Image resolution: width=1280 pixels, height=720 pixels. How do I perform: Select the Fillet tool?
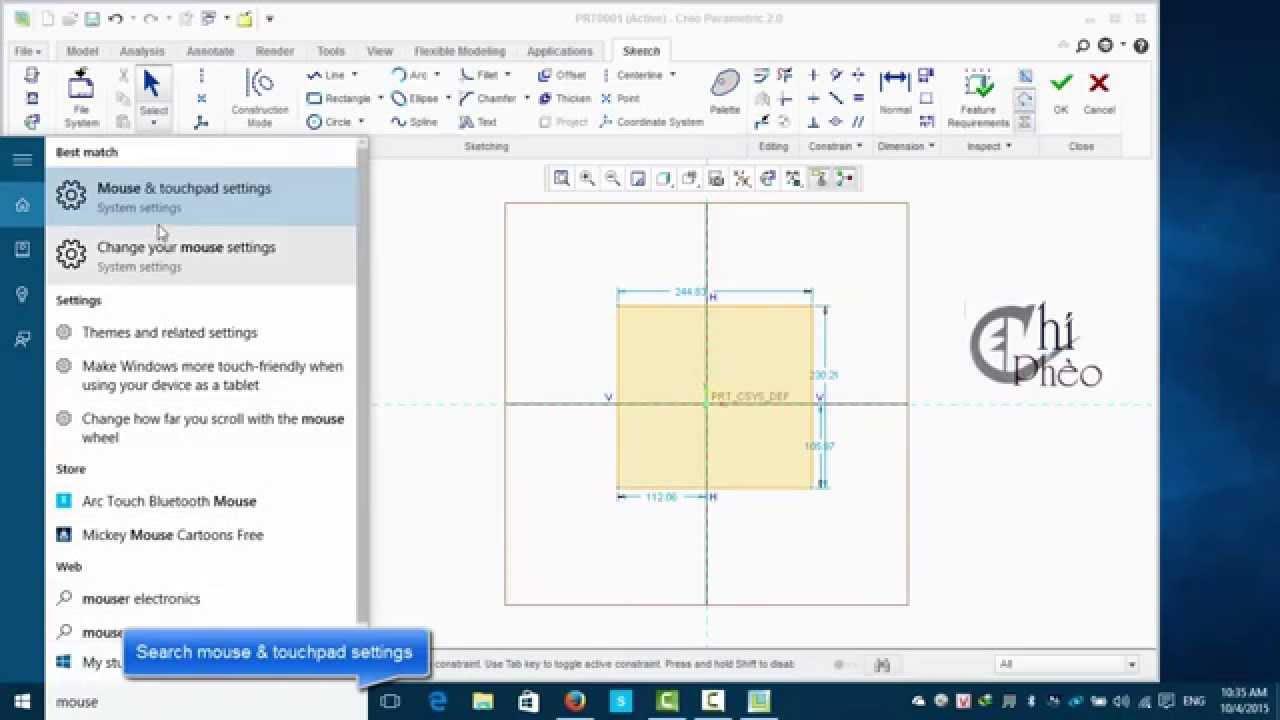[x=479, y=75]
